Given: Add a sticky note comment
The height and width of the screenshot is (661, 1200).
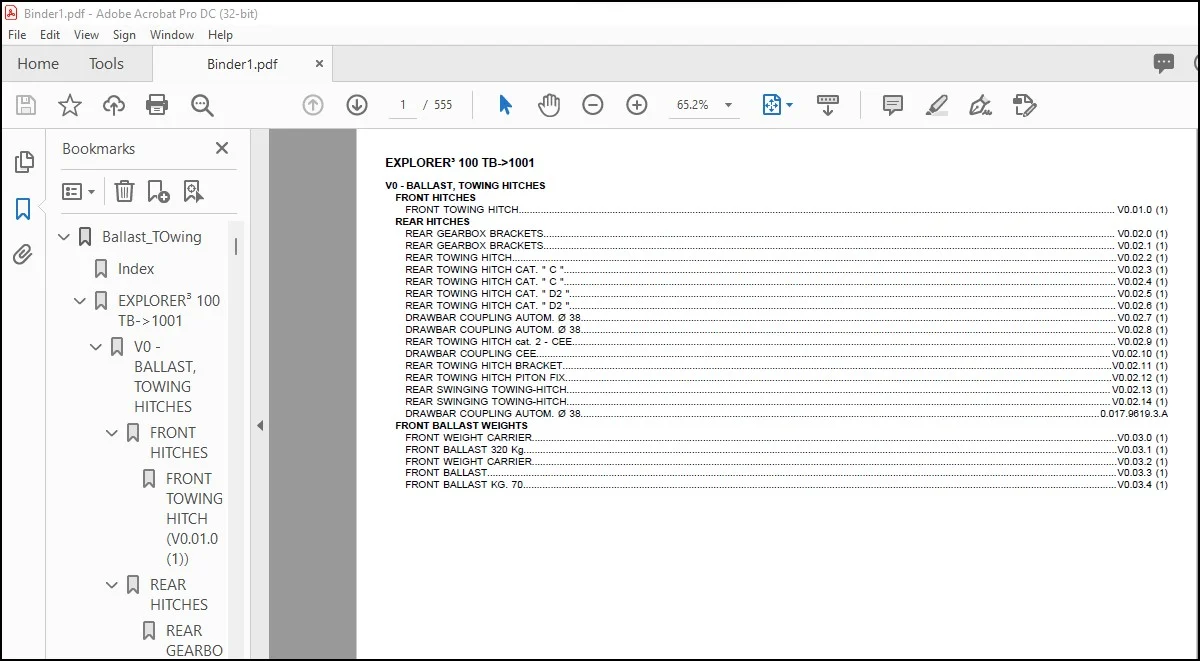Looking at the screenshot, I should click(893, 105).
